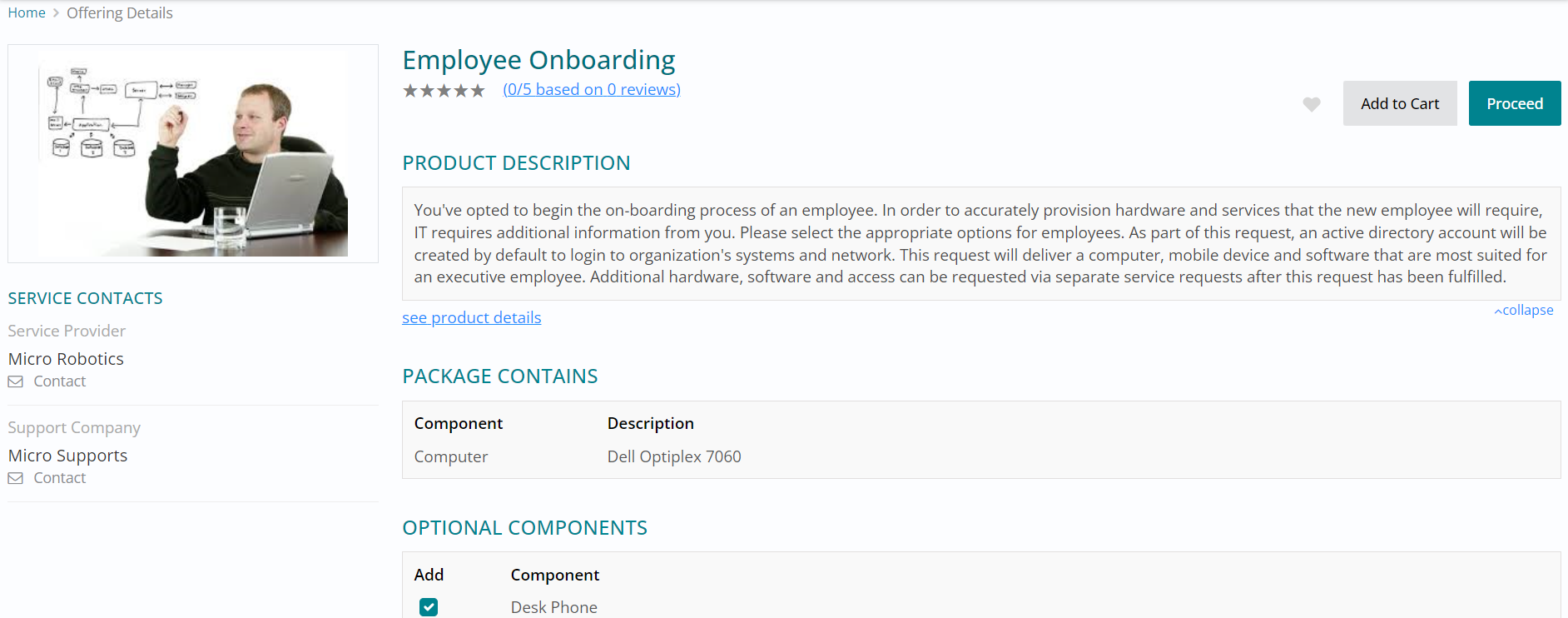Select the Offering Details breadcrumb
The image size is (1568, 618).
[120, 13]
